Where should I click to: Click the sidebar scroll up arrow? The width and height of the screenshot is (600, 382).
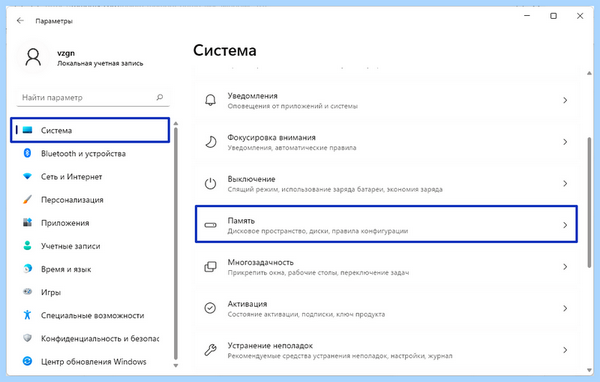coord(176,123)
